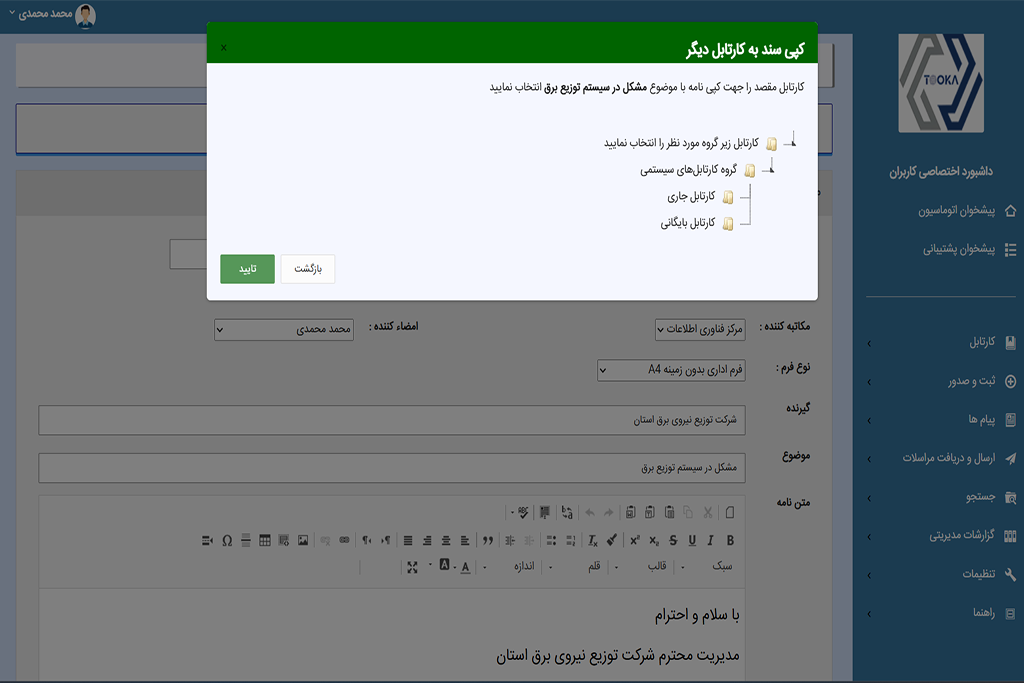Click the green تایید confirm button
The height and width of the screenshot is (683, 1024).
[x=247, y=269]
